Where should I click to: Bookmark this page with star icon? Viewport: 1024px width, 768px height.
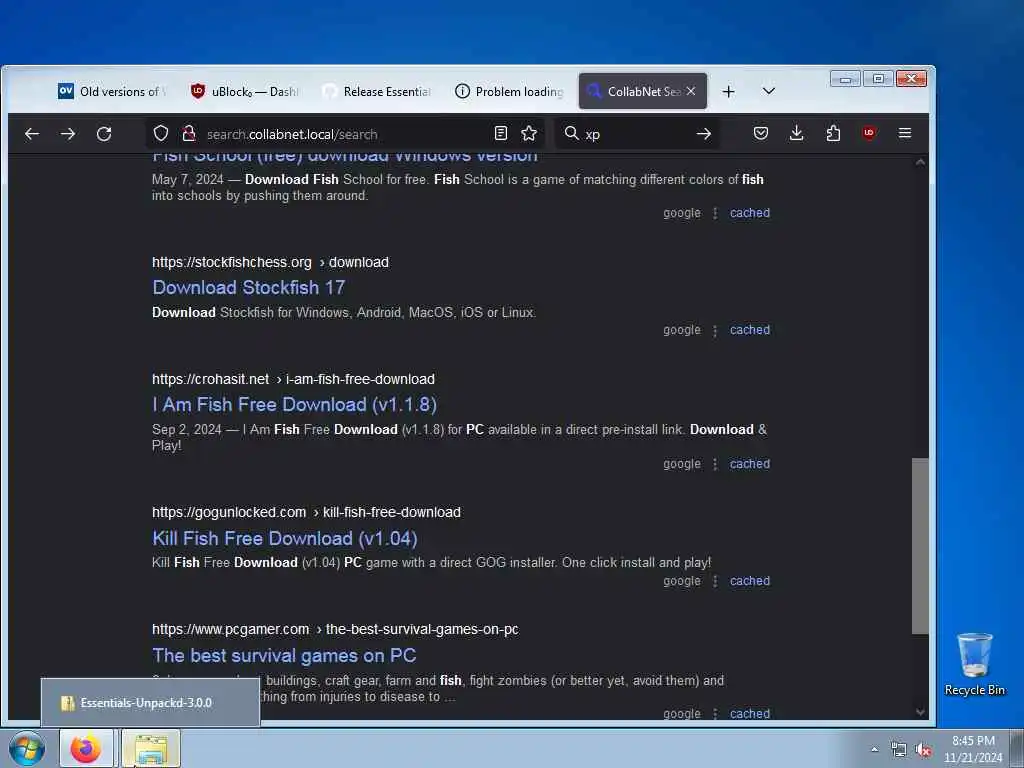click(x=529, y=133)
